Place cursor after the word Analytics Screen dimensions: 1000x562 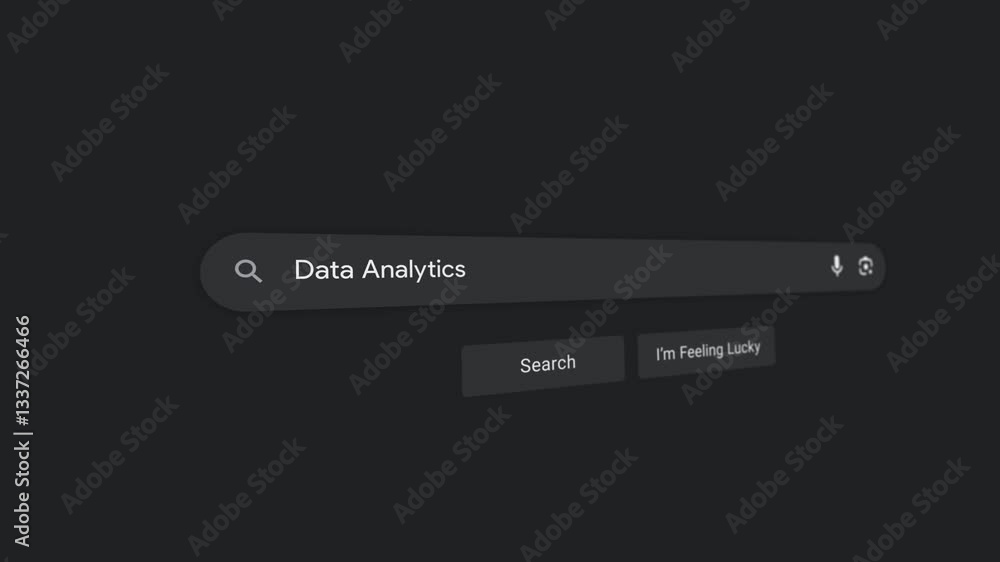[x=467, y=269]
